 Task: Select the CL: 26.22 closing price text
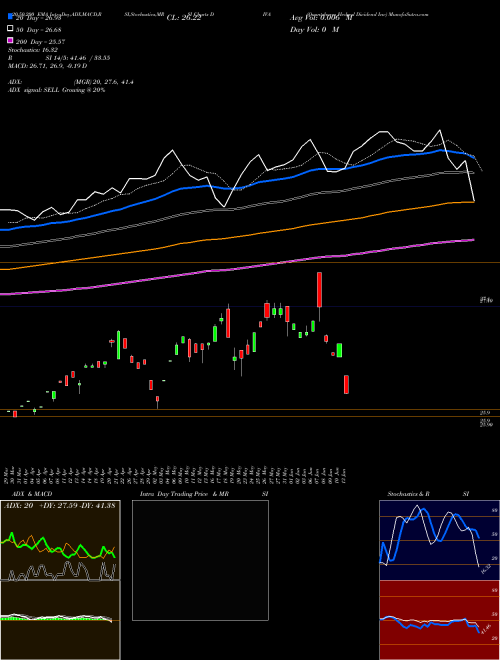click(x=184, y=18)
